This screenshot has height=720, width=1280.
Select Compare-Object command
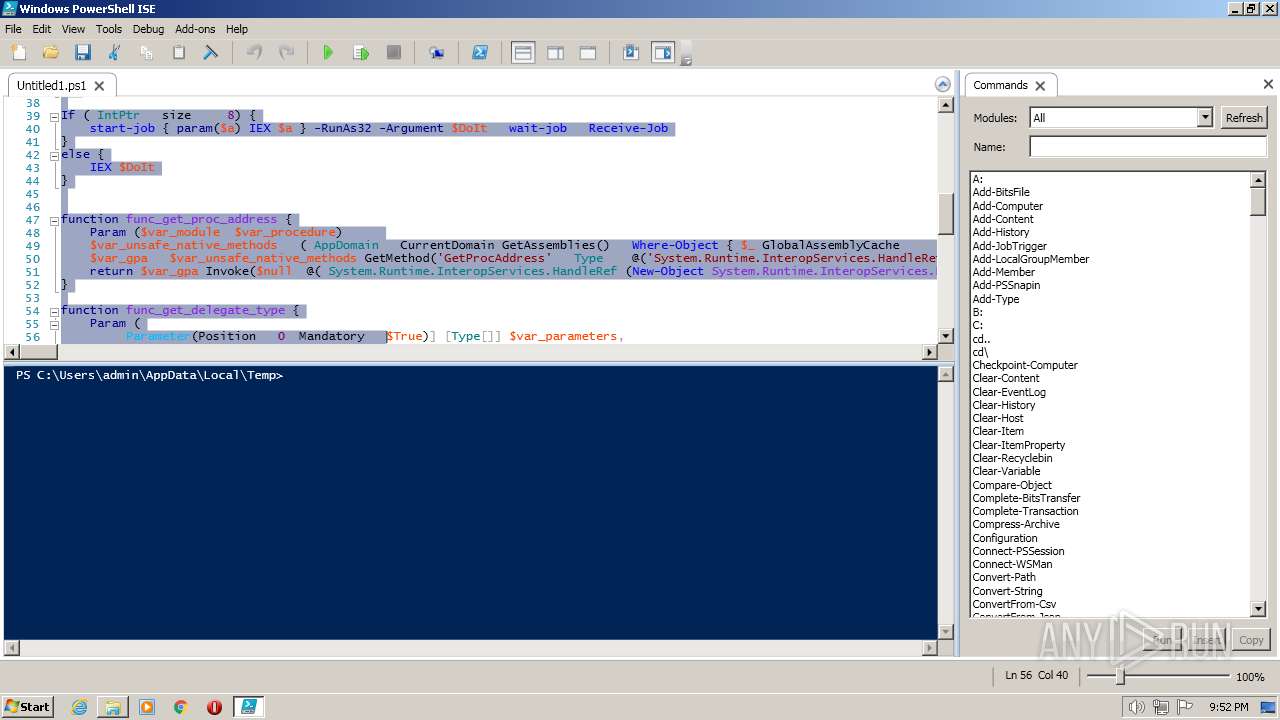1012,485
